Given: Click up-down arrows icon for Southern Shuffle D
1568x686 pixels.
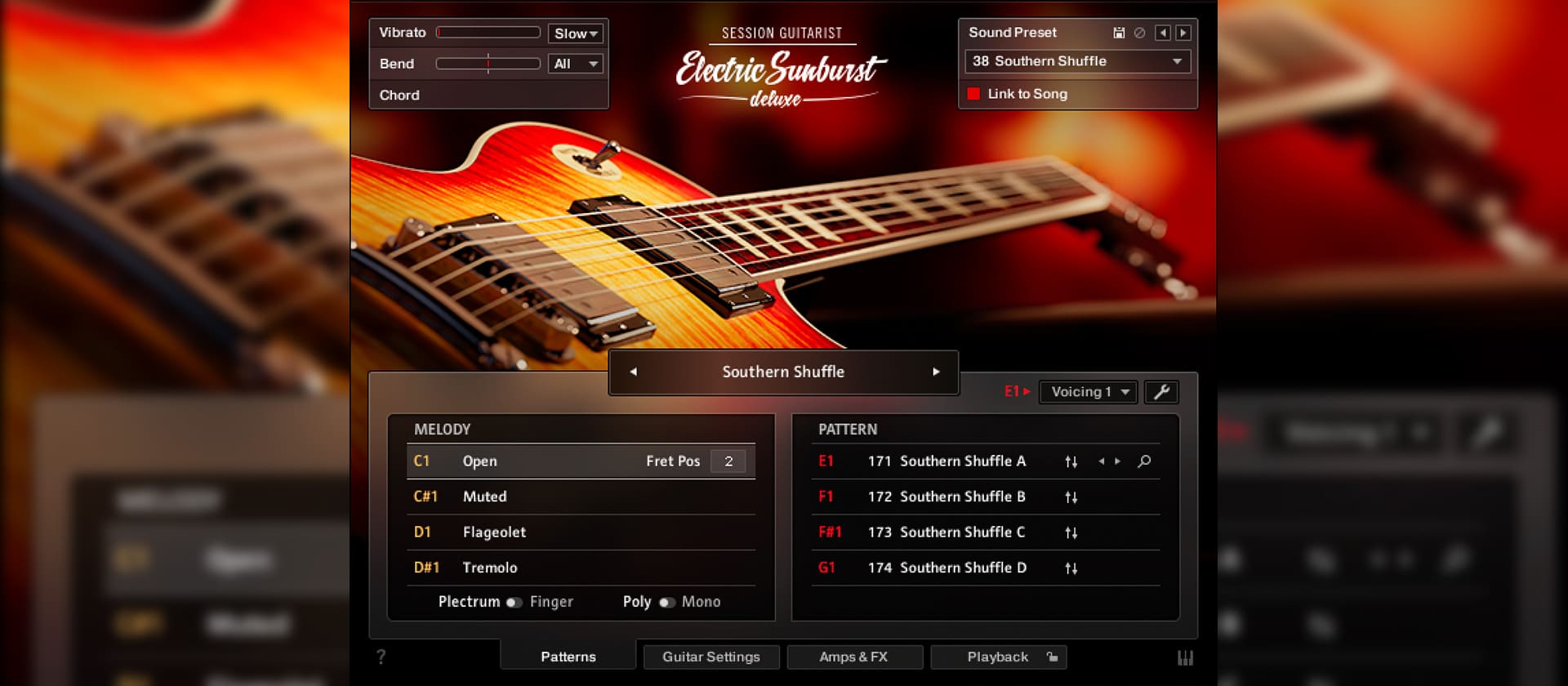Looking at the screenshot, I should (x=1071, y=568).
